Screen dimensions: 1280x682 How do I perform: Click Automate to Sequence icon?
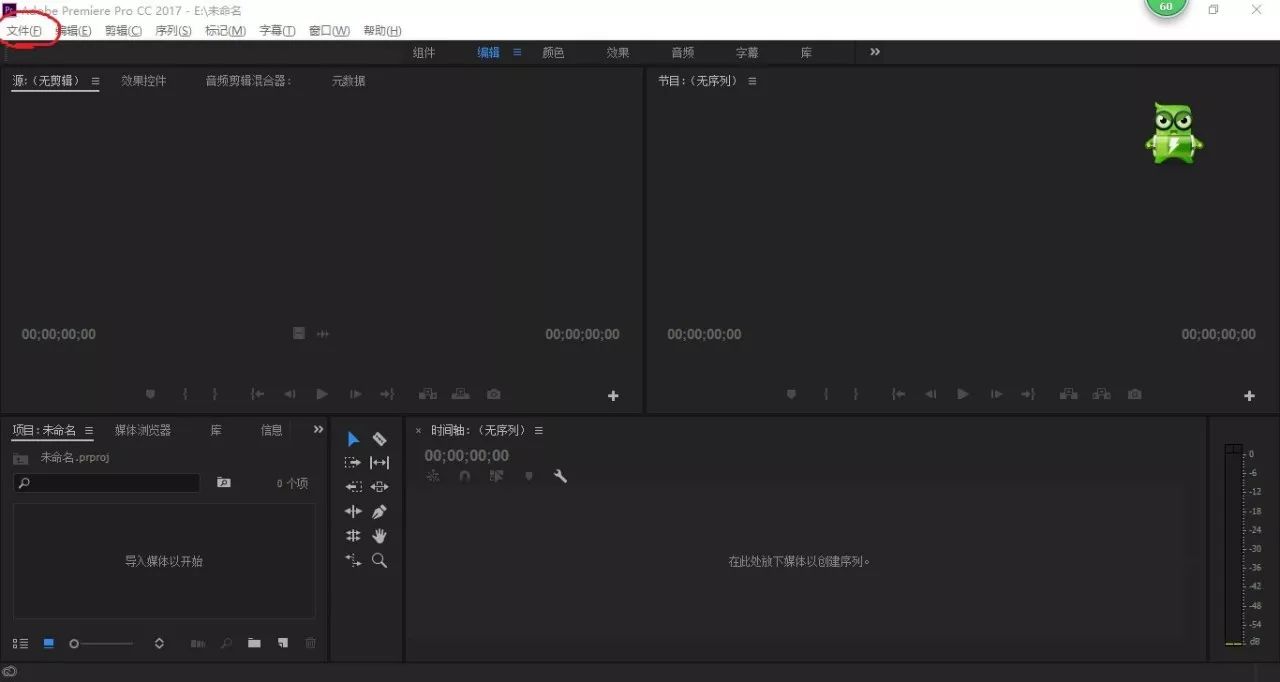coord(198,643)
